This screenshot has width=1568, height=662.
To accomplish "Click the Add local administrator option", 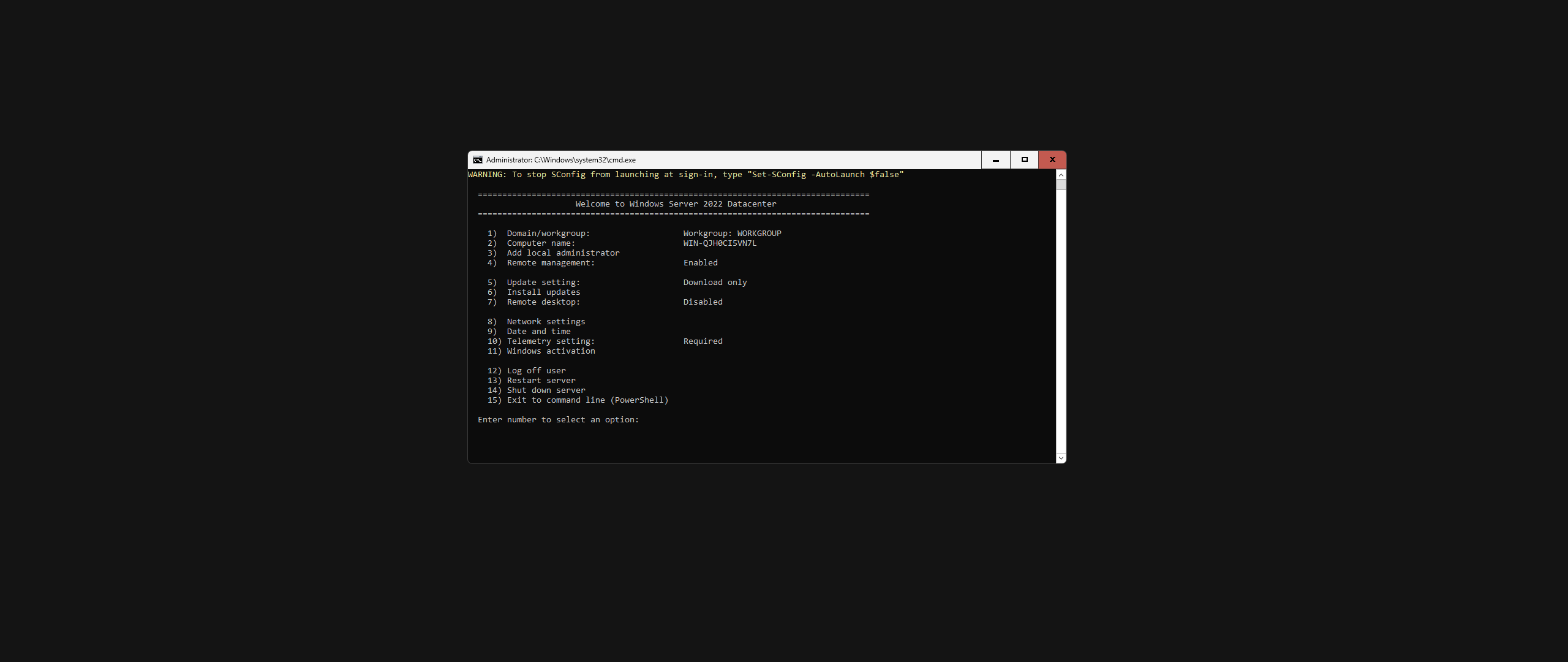I will [562, 253].
